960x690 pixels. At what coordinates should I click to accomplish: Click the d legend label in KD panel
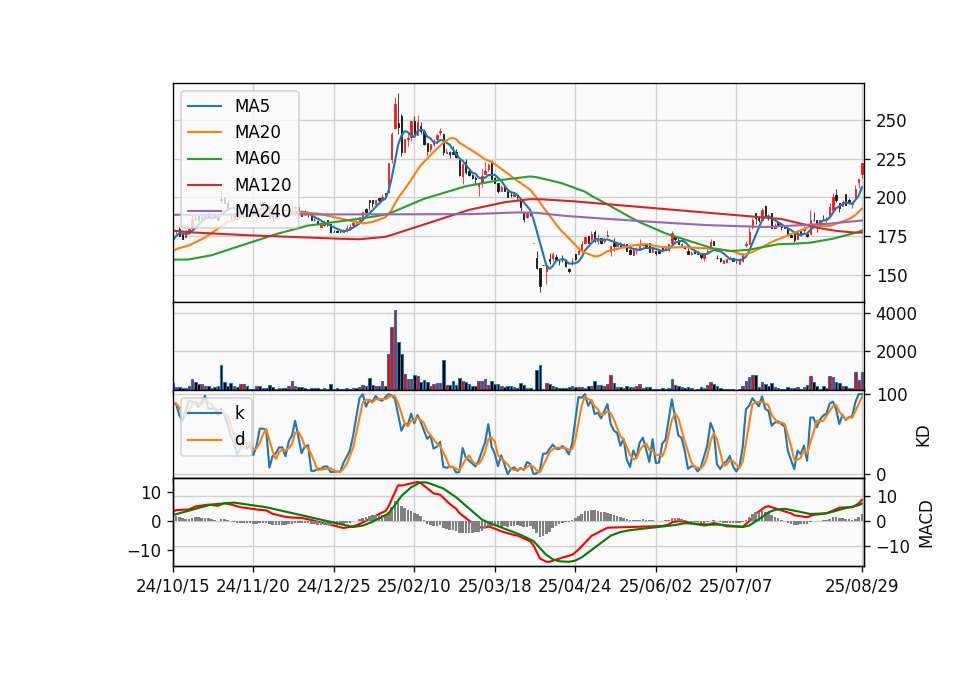[x=239, y=439]
